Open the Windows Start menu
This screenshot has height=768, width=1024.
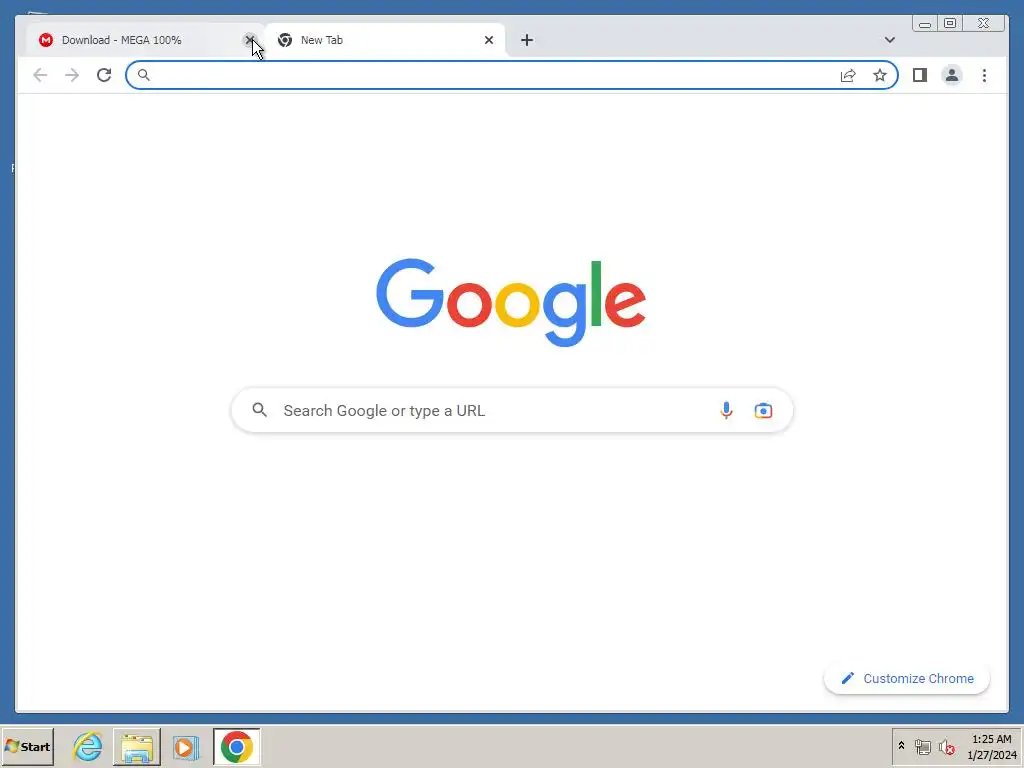tap(27, 746)
